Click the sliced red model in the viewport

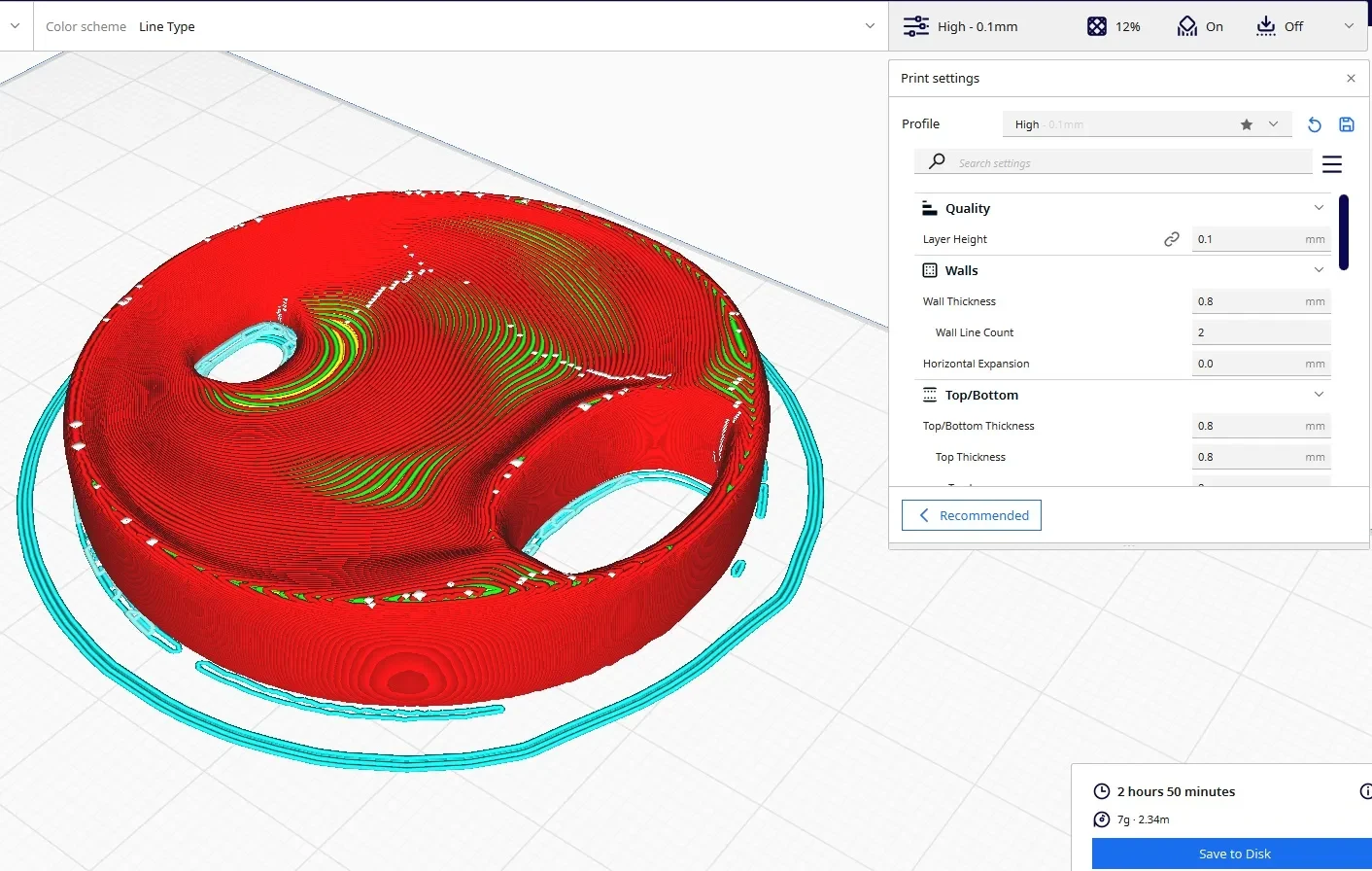[418, 447]
